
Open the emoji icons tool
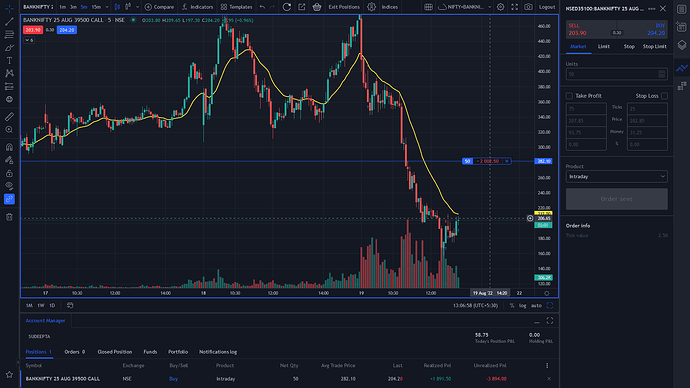[x=9, y=99]
